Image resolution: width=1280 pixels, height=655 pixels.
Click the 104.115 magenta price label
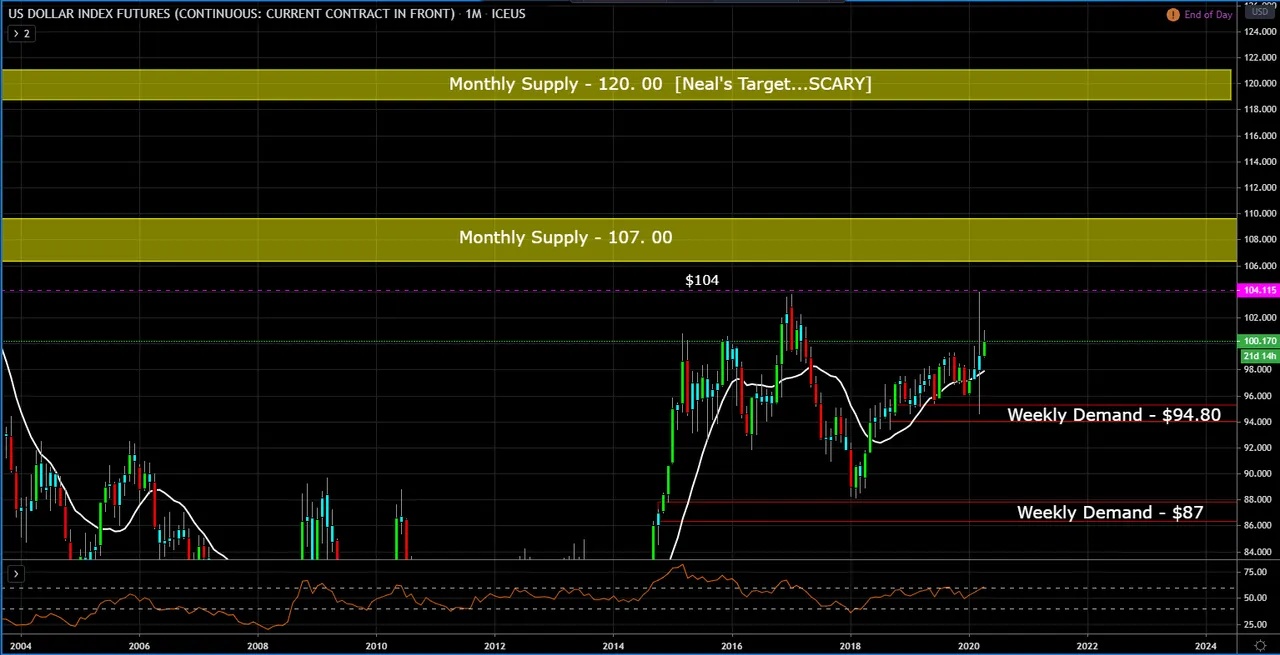1258,290
